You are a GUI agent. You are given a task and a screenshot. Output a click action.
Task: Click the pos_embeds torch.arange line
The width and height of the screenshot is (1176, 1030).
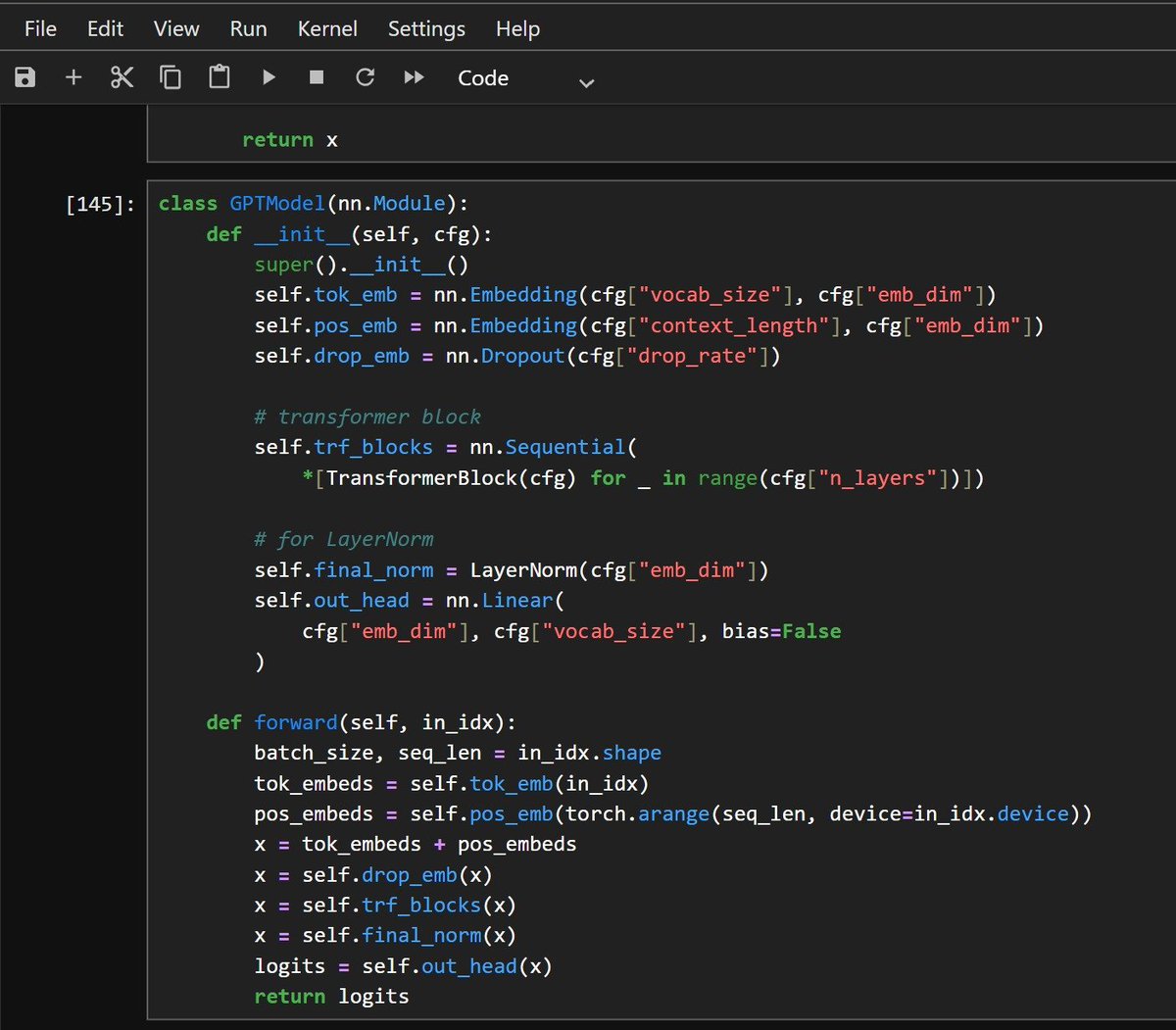673,813
